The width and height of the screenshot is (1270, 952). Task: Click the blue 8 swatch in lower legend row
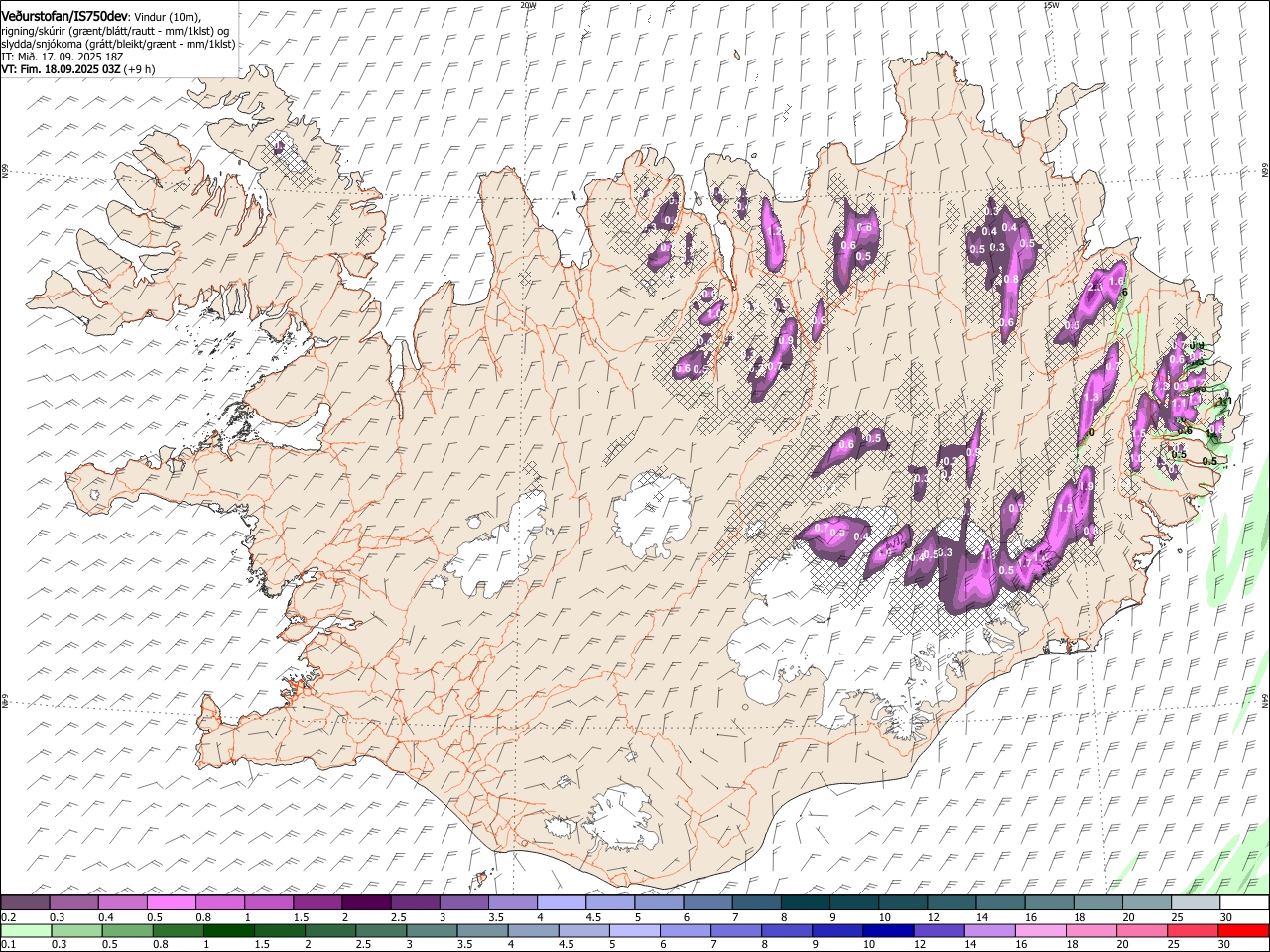(787, 930)
